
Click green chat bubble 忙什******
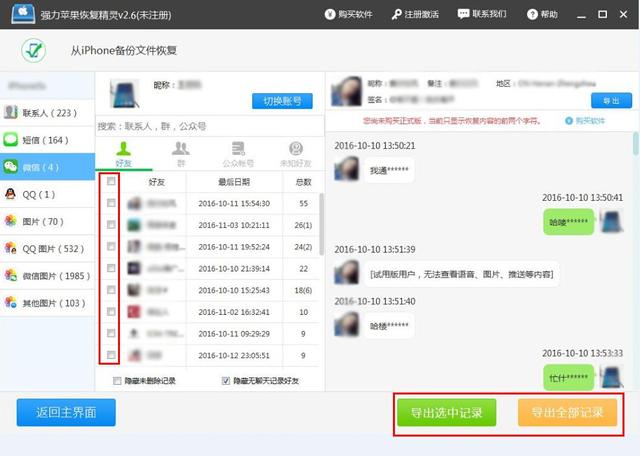[x=568, y=378]
